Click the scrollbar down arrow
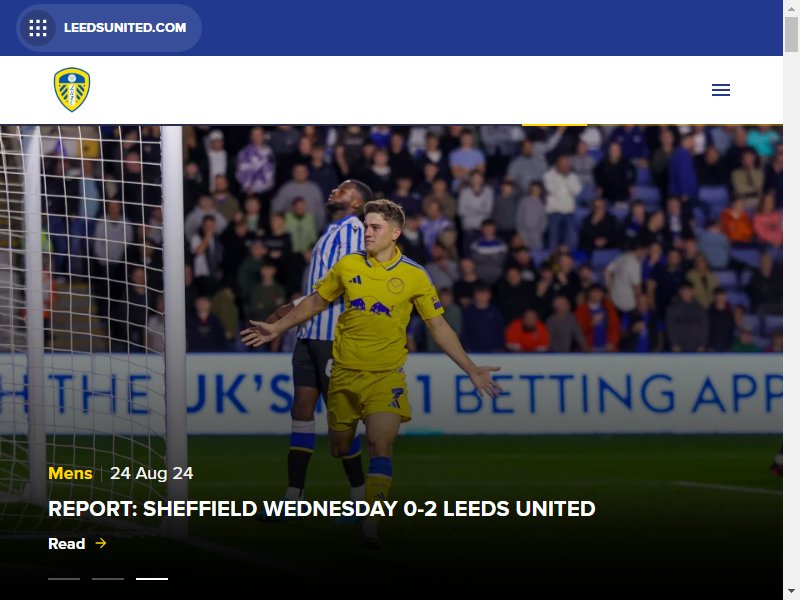The image size is (800, 600). pyautogui.click(x=791, y=592)
